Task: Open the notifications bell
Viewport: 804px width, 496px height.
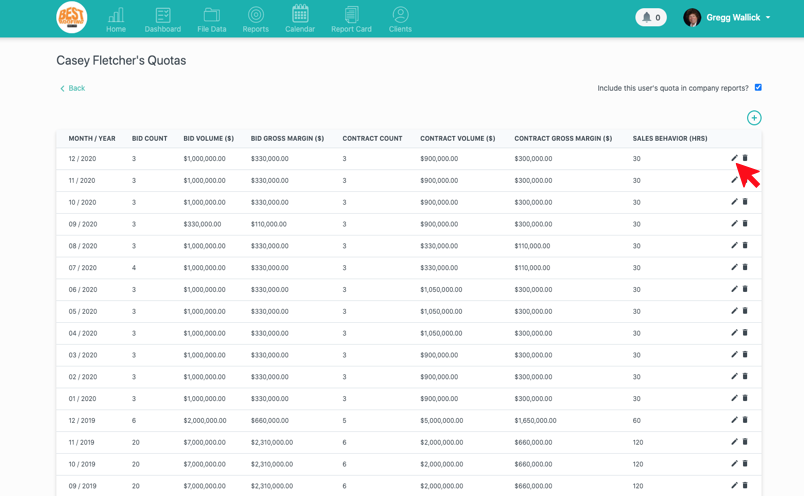Action: (x=651, y=17)
